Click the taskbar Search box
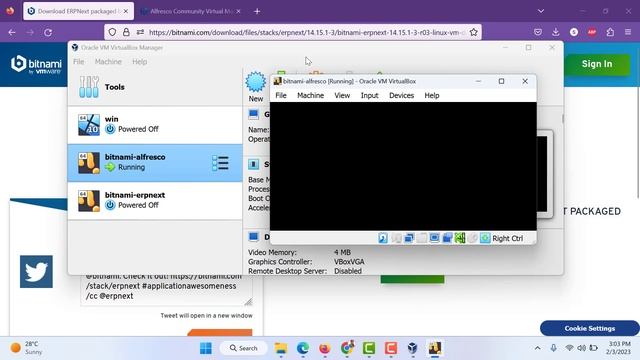 244,348
